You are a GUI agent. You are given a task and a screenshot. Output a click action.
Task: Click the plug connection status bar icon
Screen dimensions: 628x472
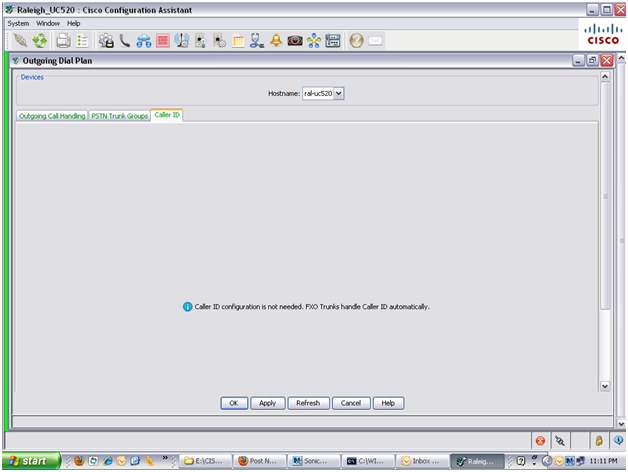point(560,441)
